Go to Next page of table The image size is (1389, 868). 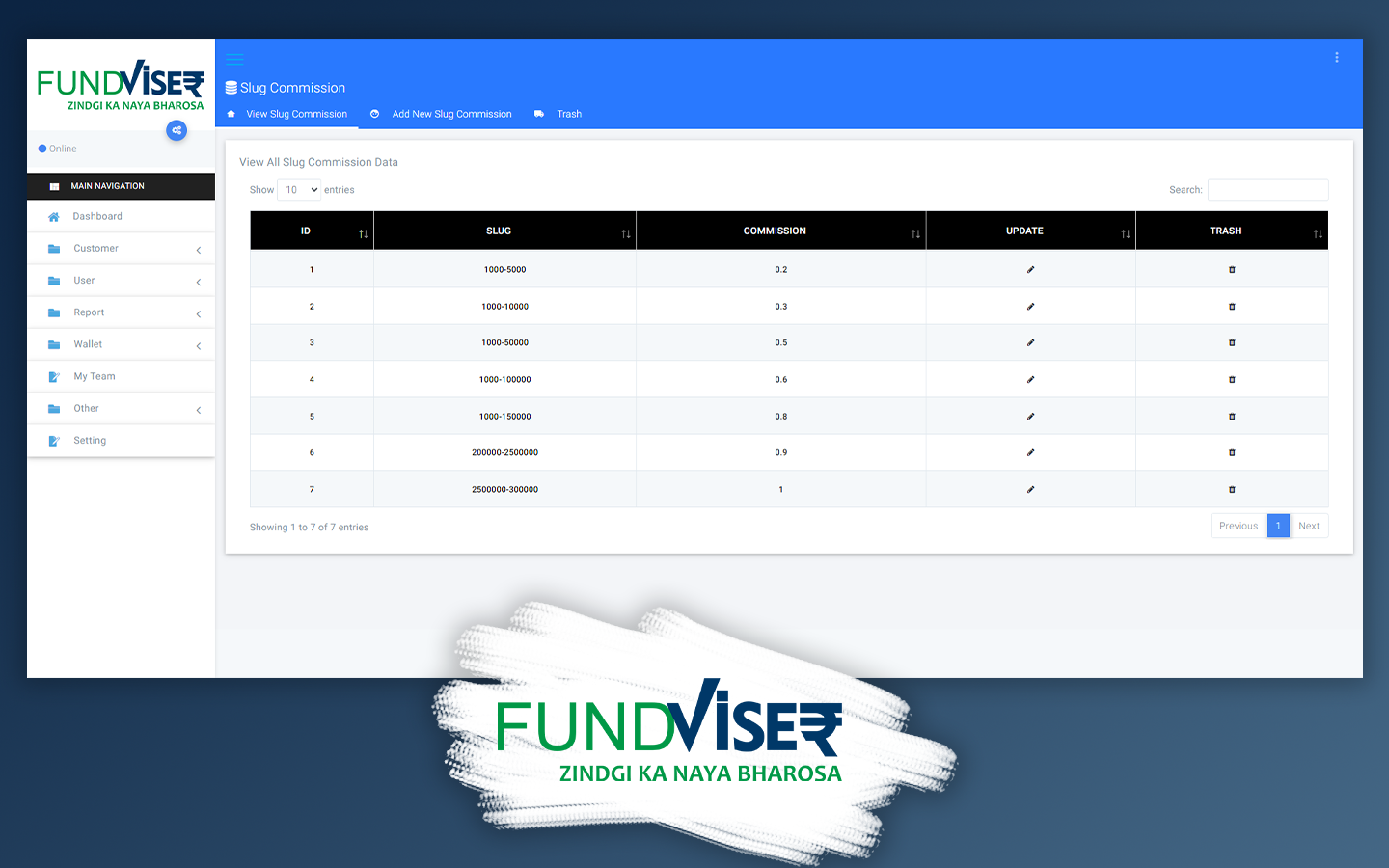[1309, 526]
